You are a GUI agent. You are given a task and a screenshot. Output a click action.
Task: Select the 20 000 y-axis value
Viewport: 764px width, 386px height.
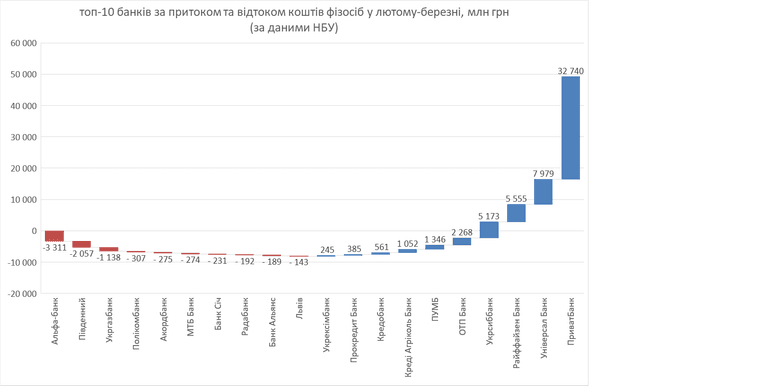23,169
